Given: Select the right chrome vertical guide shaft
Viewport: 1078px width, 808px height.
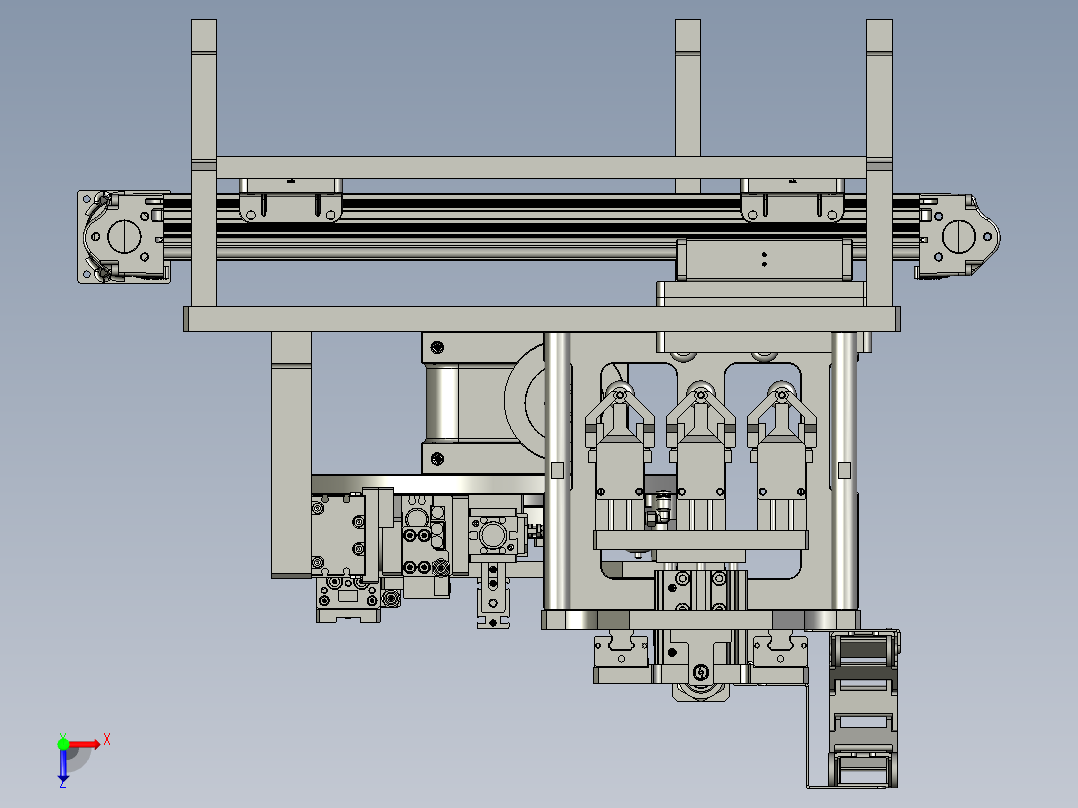Looking at the screenshot, I should (844, 471).
